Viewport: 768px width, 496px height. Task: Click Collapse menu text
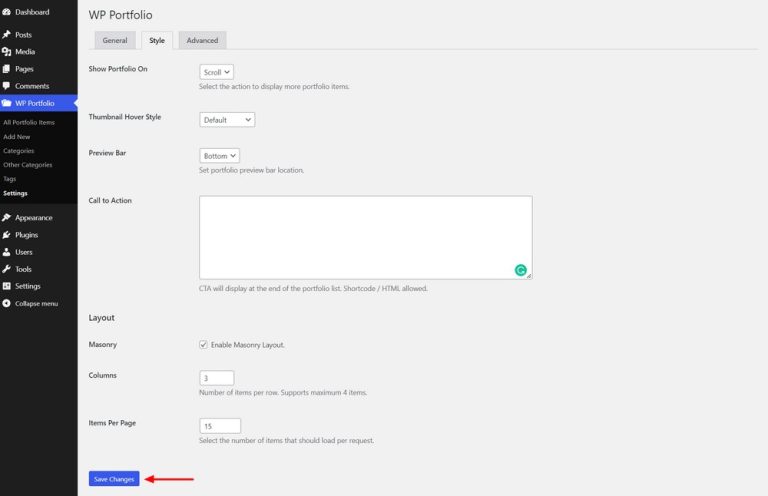[37, 304]
